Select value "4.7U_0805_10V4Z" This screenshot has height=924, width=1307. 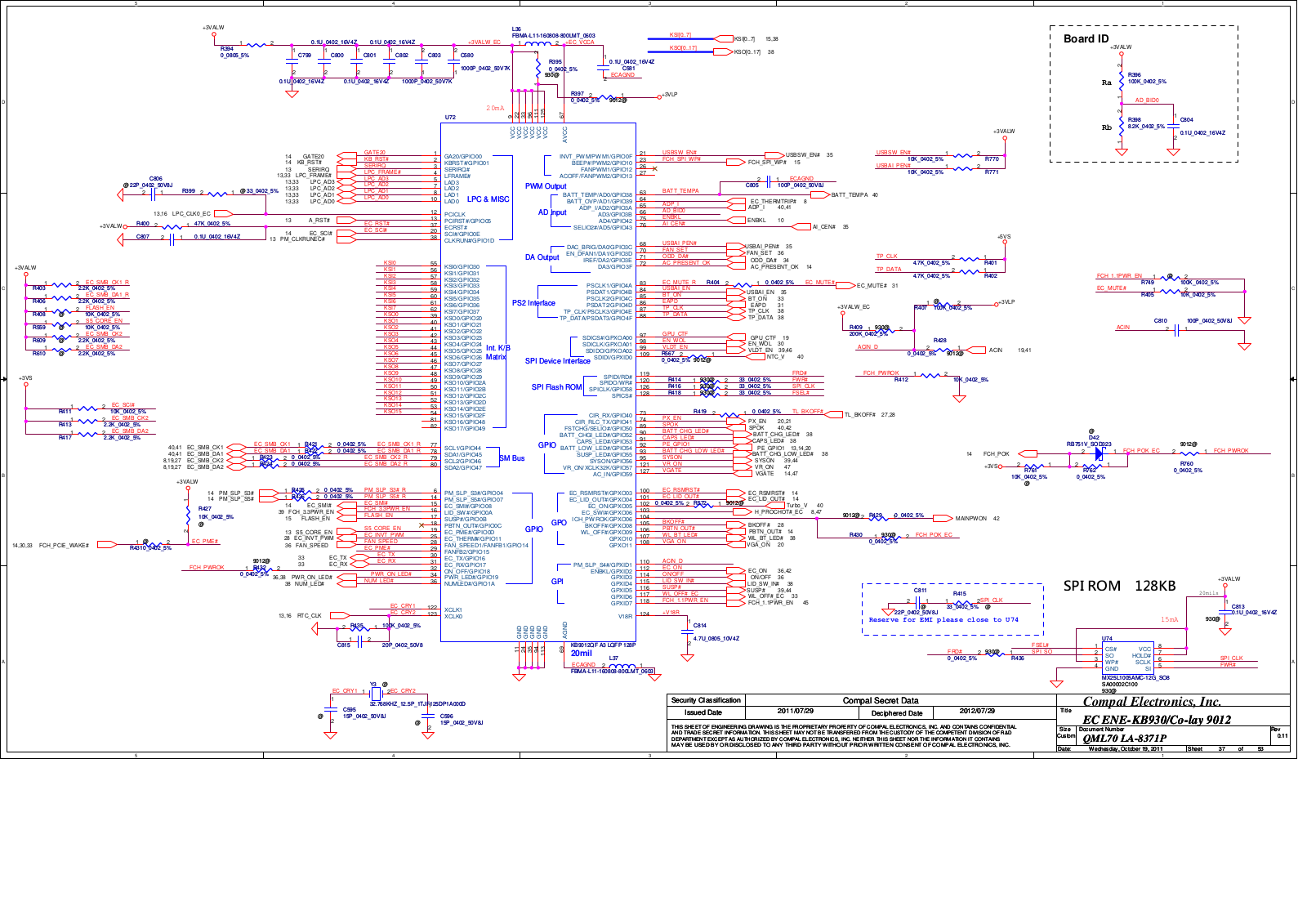(716, 639)
